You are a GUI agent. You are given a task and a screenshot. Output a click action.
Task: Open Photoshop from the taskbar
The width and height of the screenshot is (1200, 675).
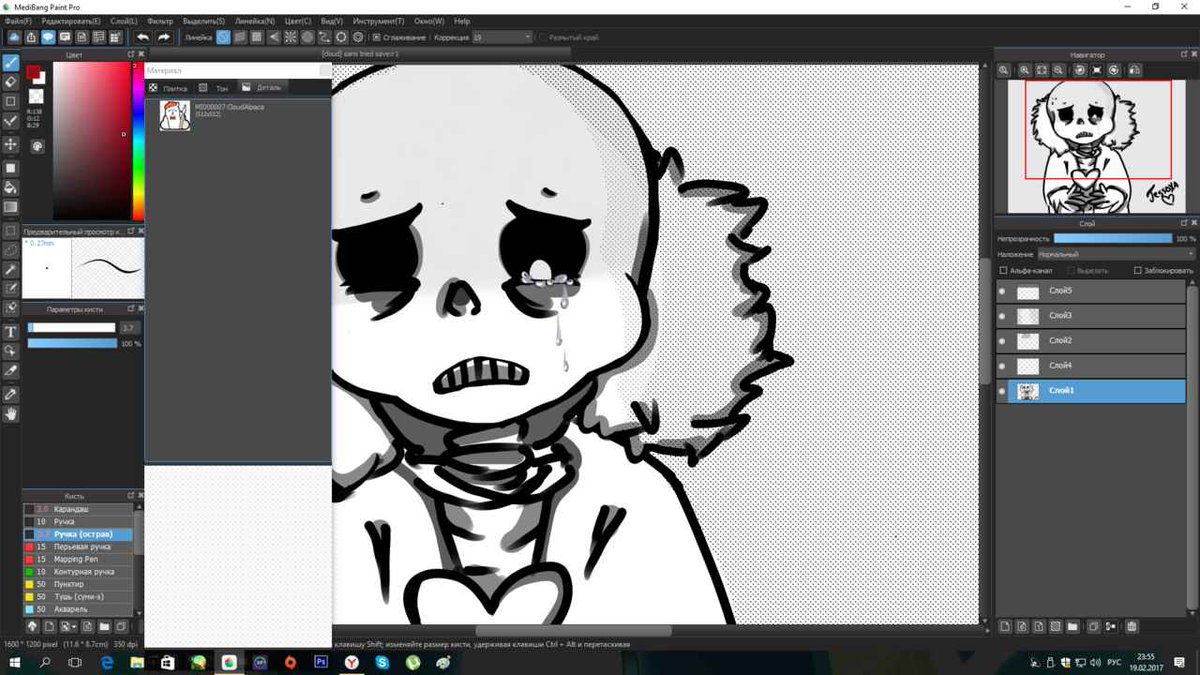coord(321,662)
